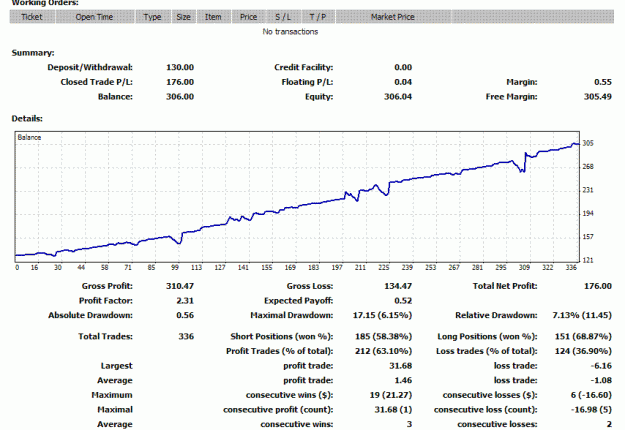This screenshot has height=430, width=625.
Task: Click the Gross Loss value 134.47
Action: pos(398,286)
